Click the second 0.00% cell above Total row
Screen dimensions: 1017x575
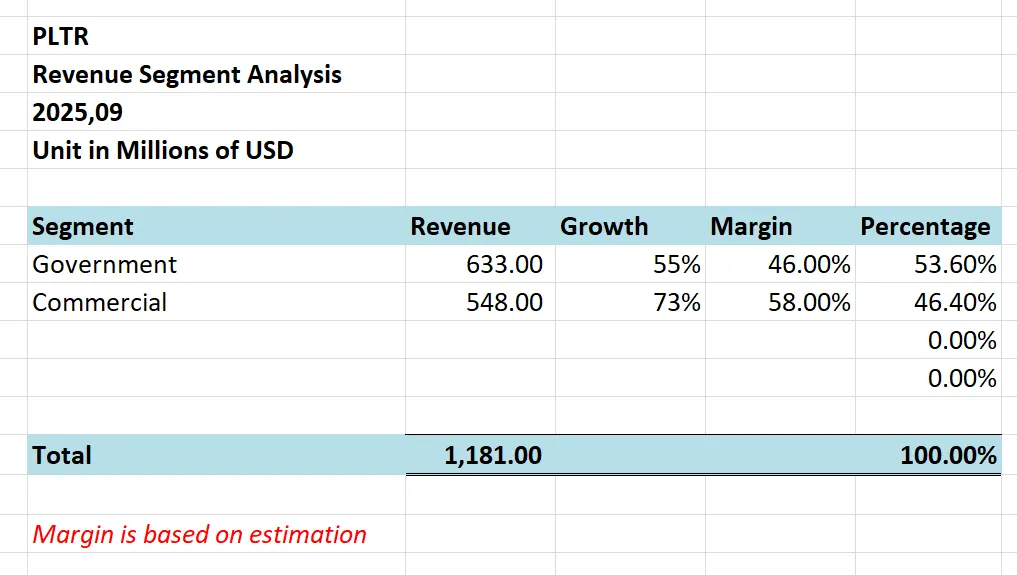tap(928, 378)
